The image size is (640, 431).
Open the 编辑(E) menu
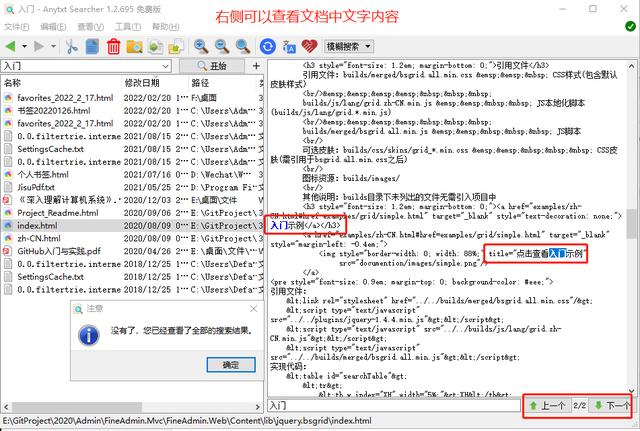pyautogui.click(x=53, y=27)
